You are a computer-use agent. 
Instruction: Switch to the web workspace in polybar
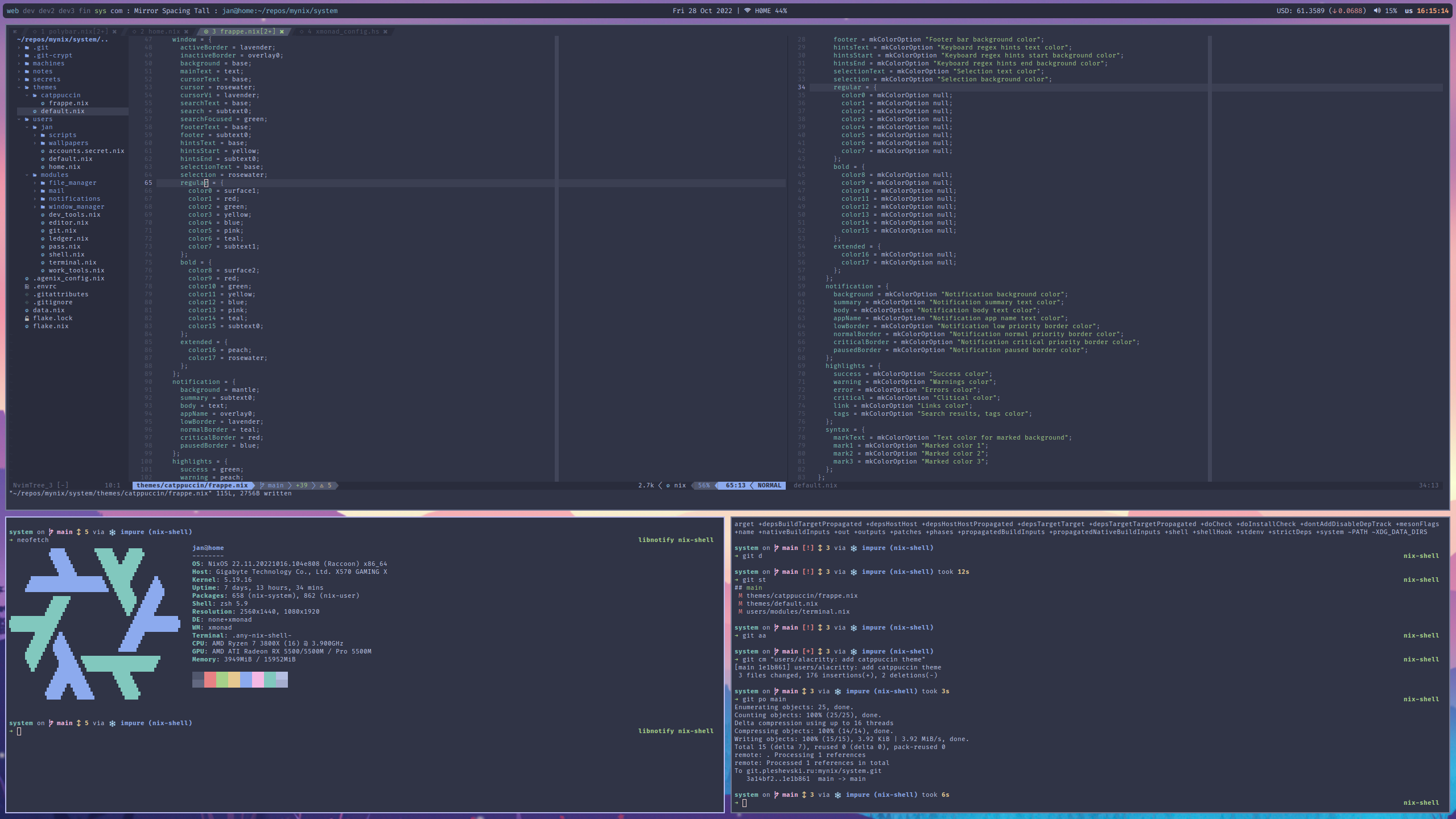pos(13,11)
